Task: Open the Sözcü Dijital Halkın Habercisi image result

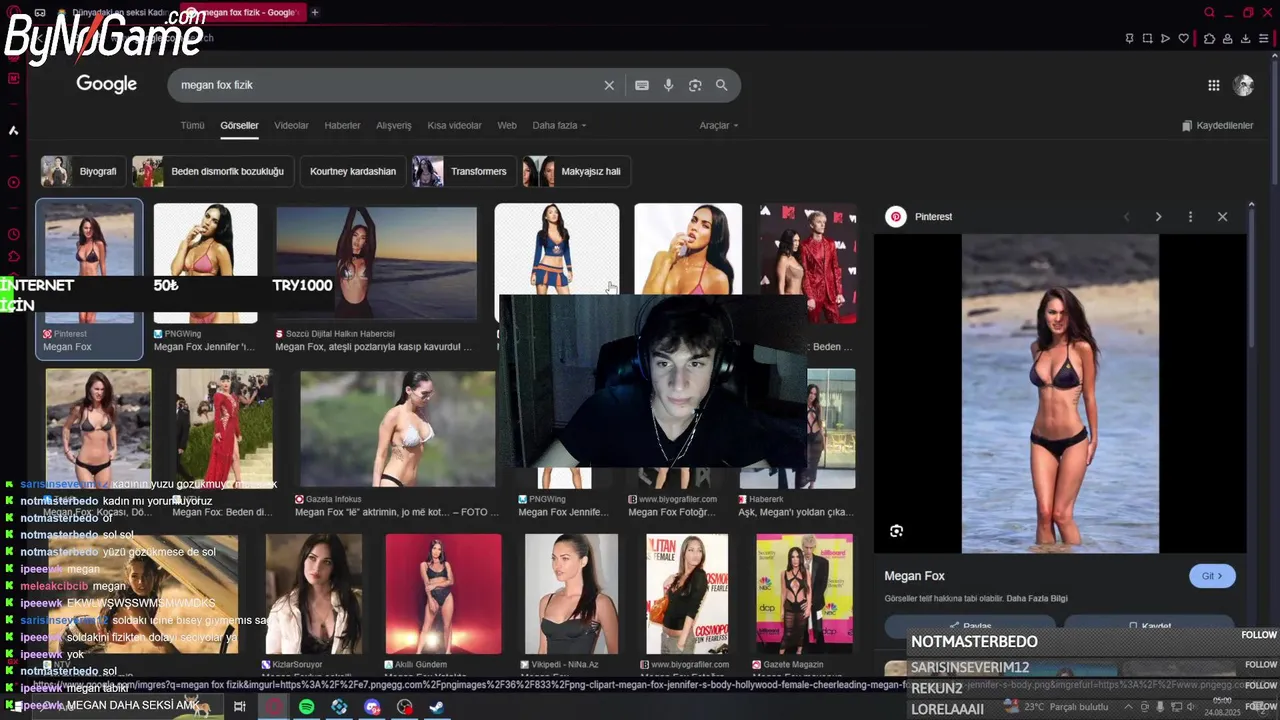Action: 376,277
